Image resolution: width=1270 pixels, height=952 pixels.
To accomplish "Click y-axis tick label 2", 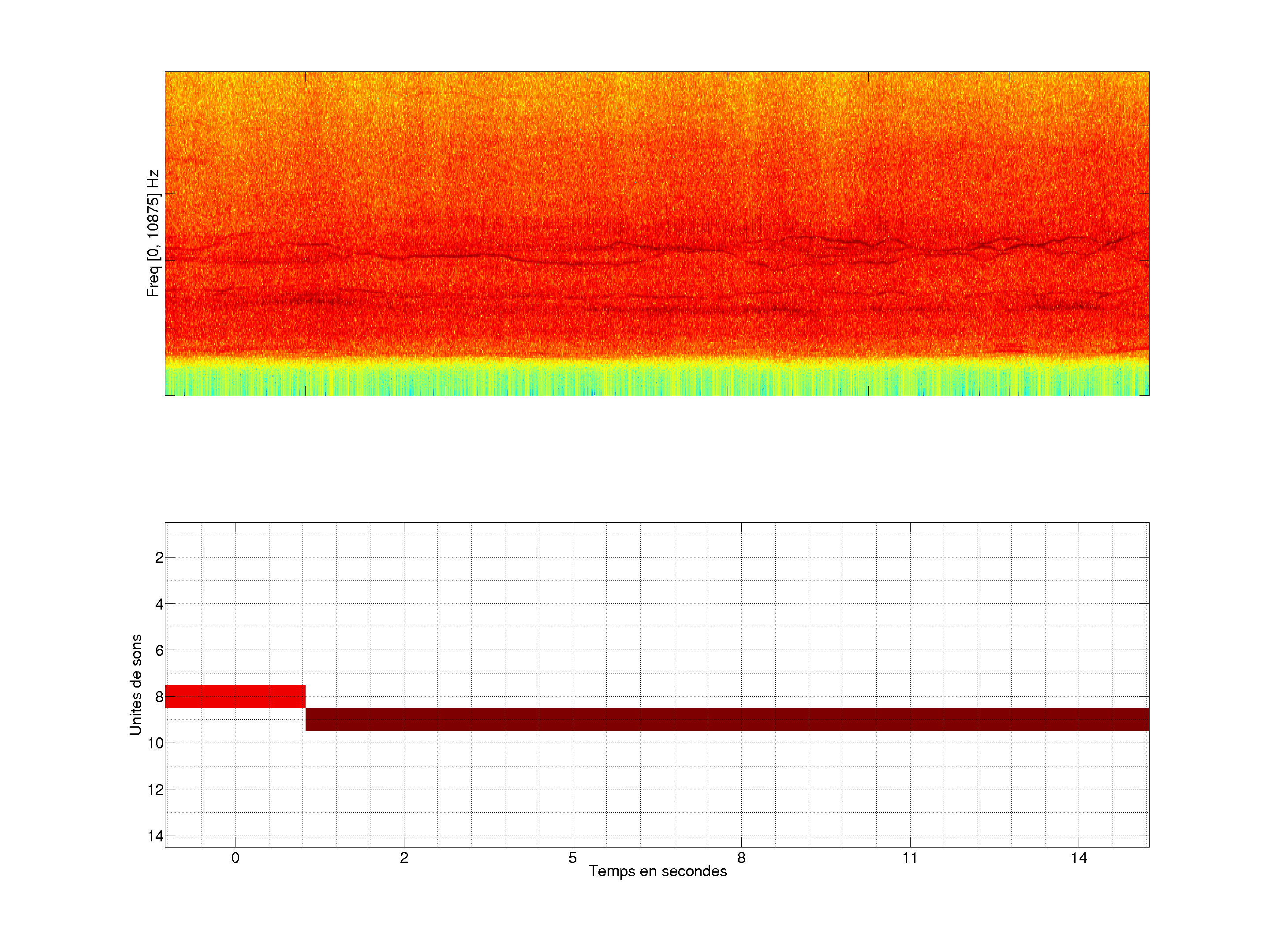I will pyautogui.click(x=159, y=558).
